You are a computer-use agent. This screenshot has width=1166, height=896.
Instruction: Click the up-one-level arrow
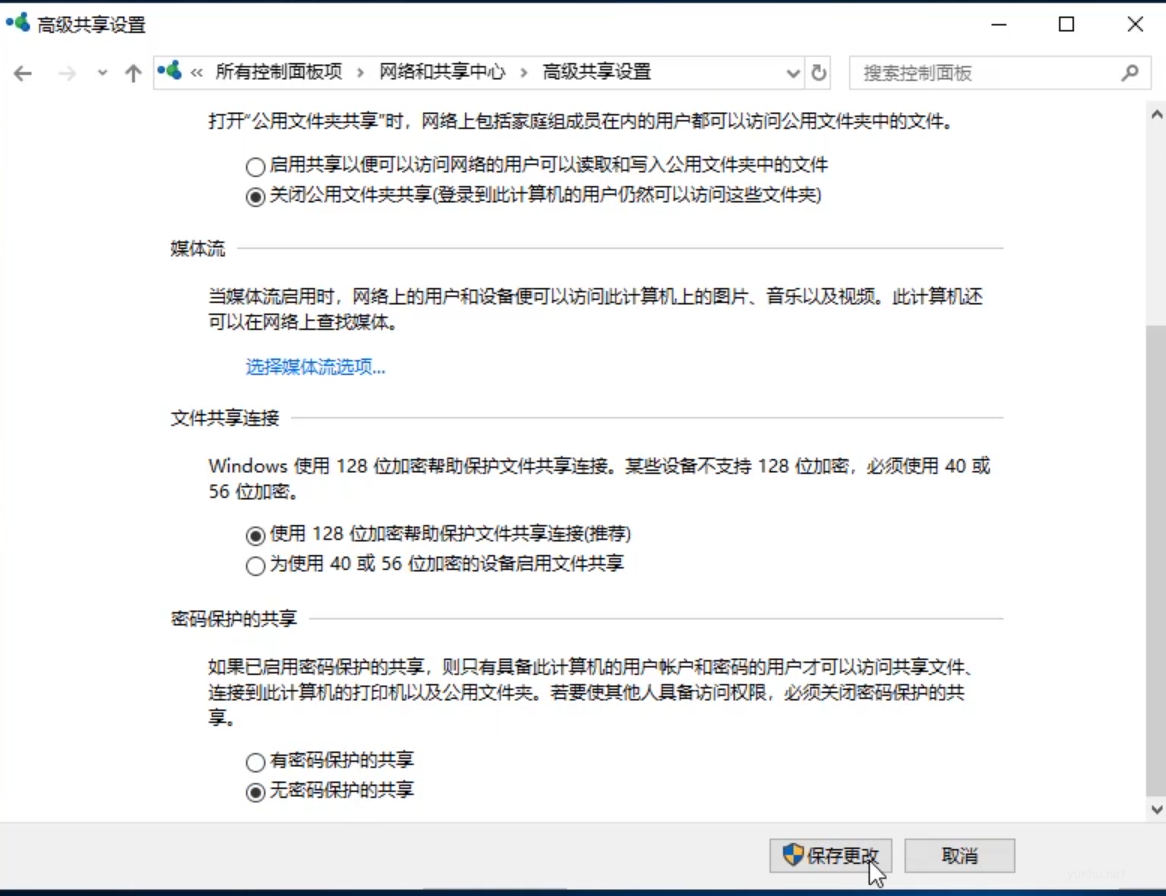point(135,72)
